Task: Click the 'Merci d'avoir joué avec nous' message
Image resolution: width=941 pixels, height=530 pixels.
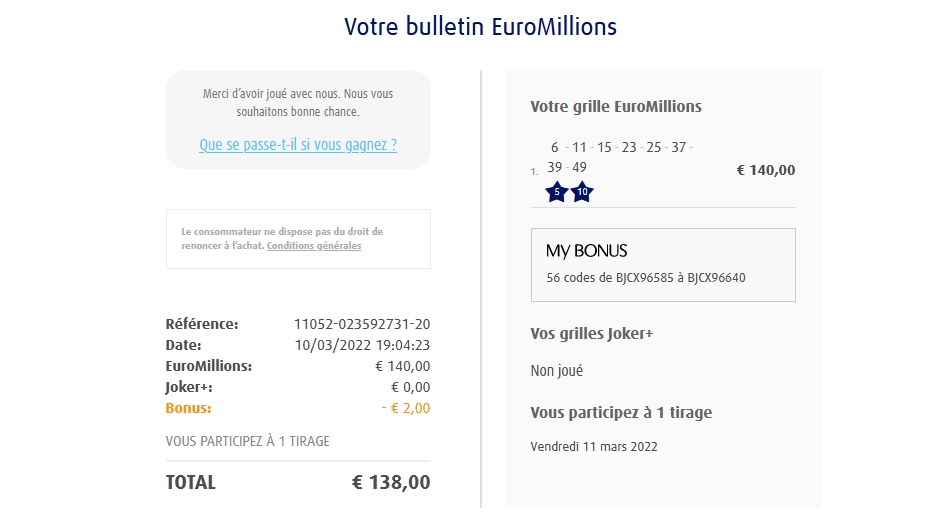Action: 298,103
